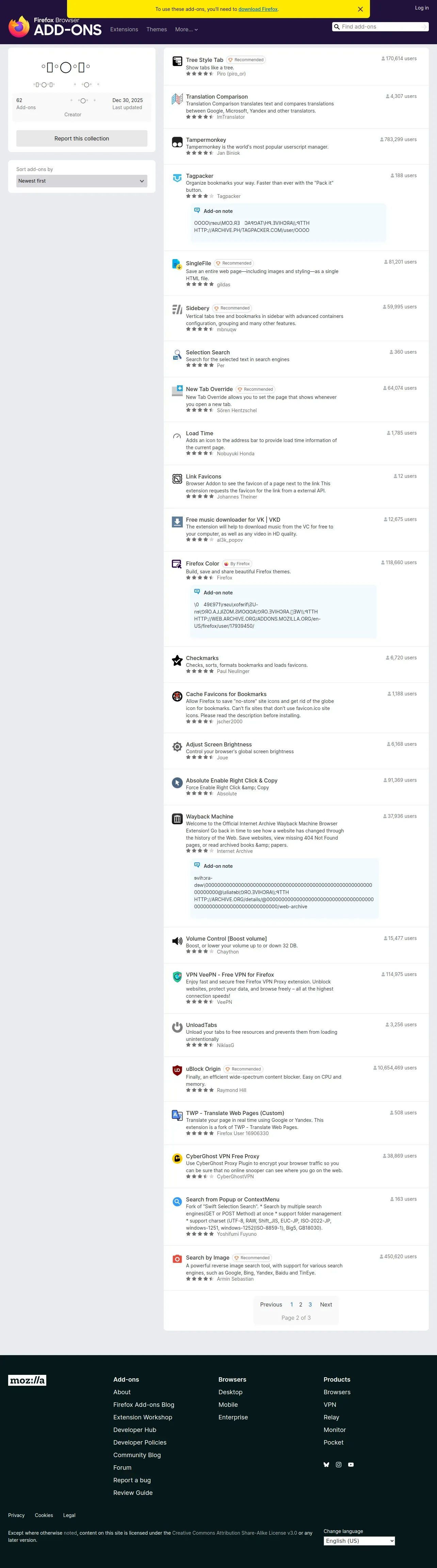Screen dimensions: 437x1568
Task: Open Extension Workshop in footer
Action: [x=143, y=1417]
